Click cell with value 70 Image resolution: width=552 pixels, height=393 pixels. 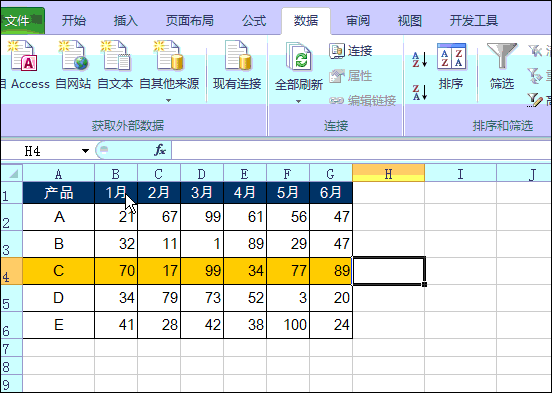point(116,271)
